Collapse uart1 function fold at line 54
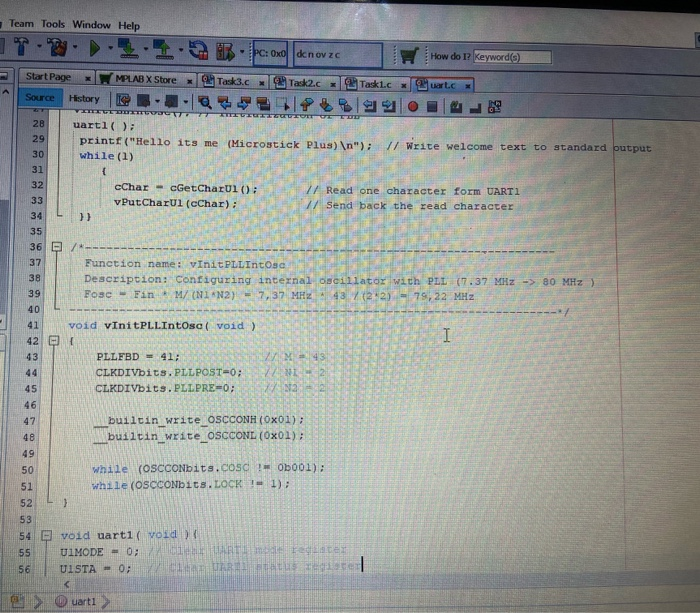Screen dimensions: 700x613 click(46, 535)
